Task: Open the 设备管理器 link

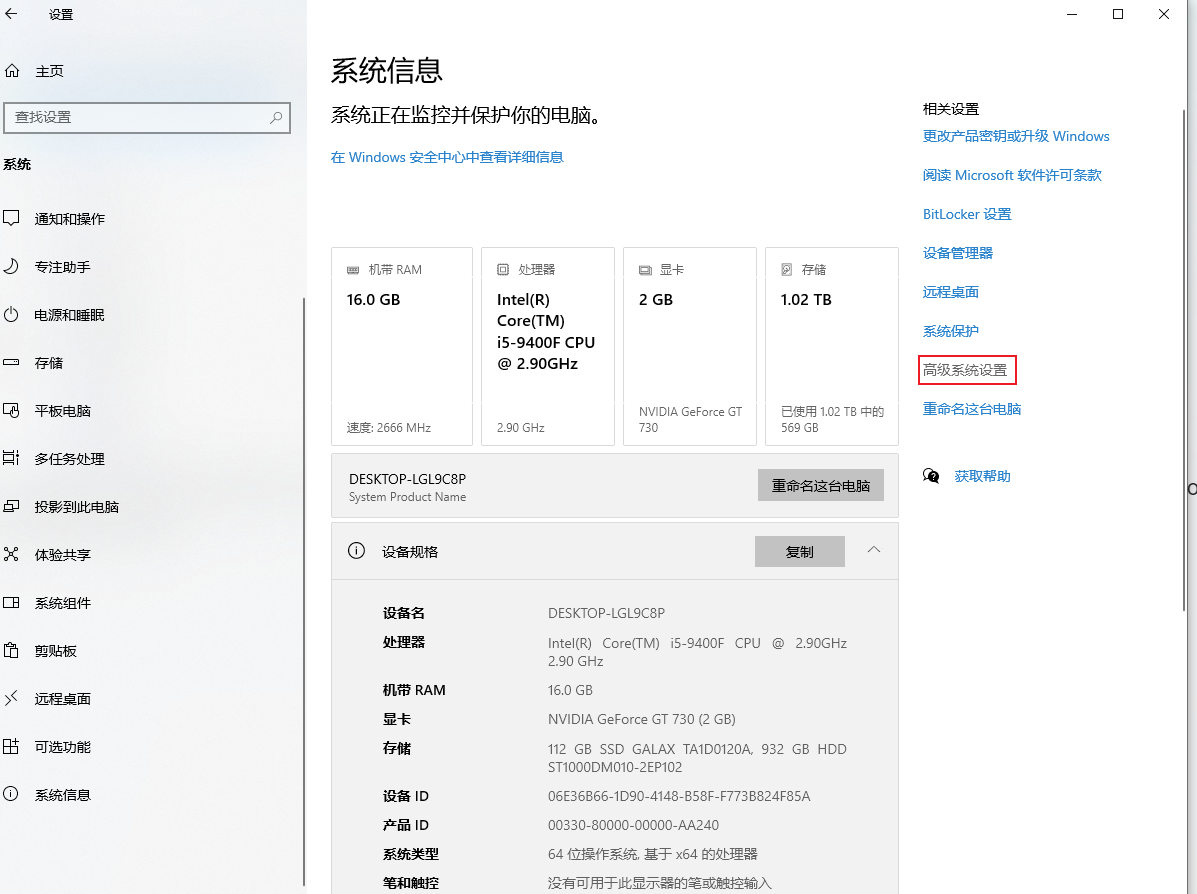Action: point(957,253)
